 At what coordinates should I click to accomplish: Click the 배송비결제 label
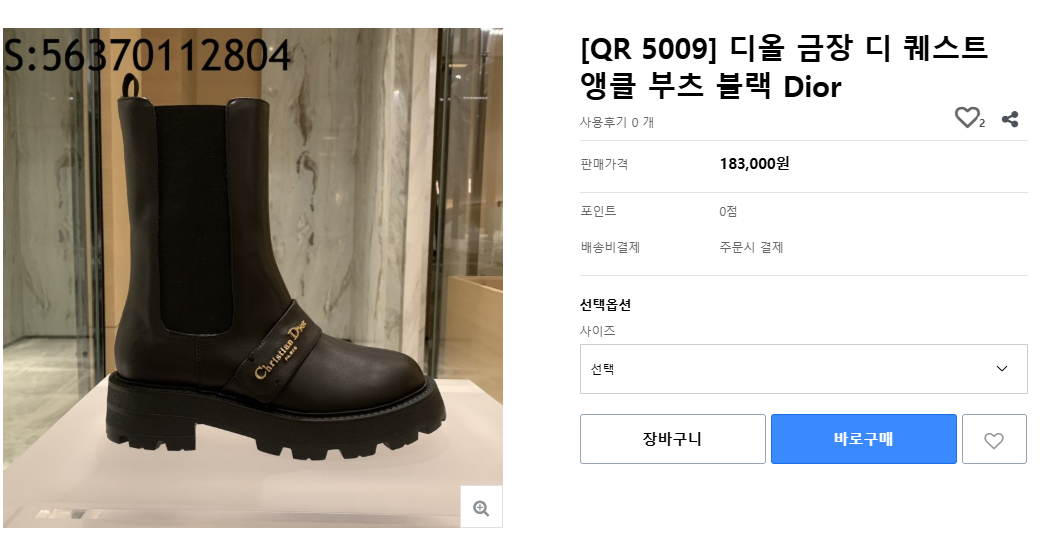click(x=610, y=247)
